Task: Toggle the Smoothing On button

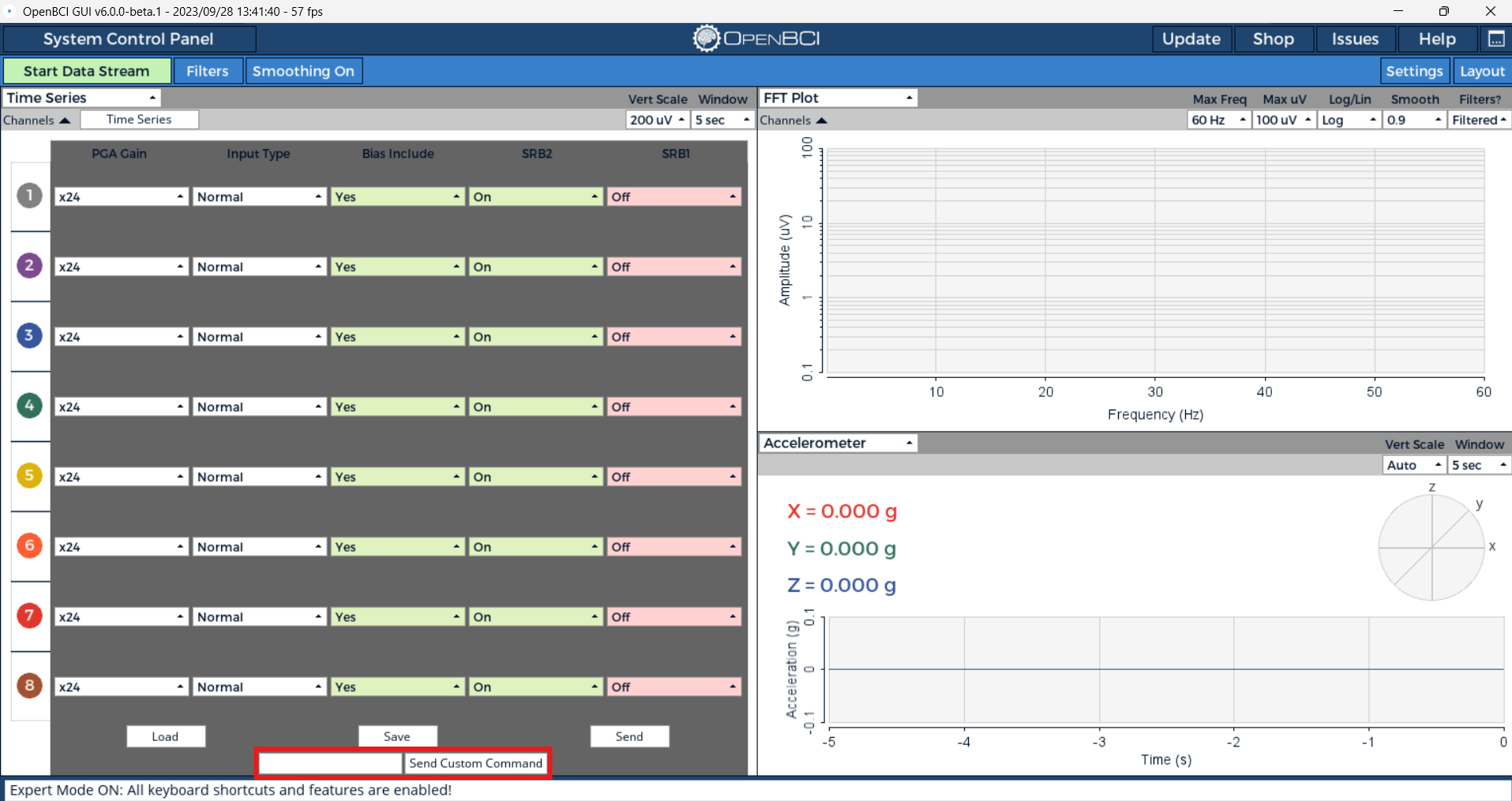Action: pyautogui.click(x=303, y=71)
